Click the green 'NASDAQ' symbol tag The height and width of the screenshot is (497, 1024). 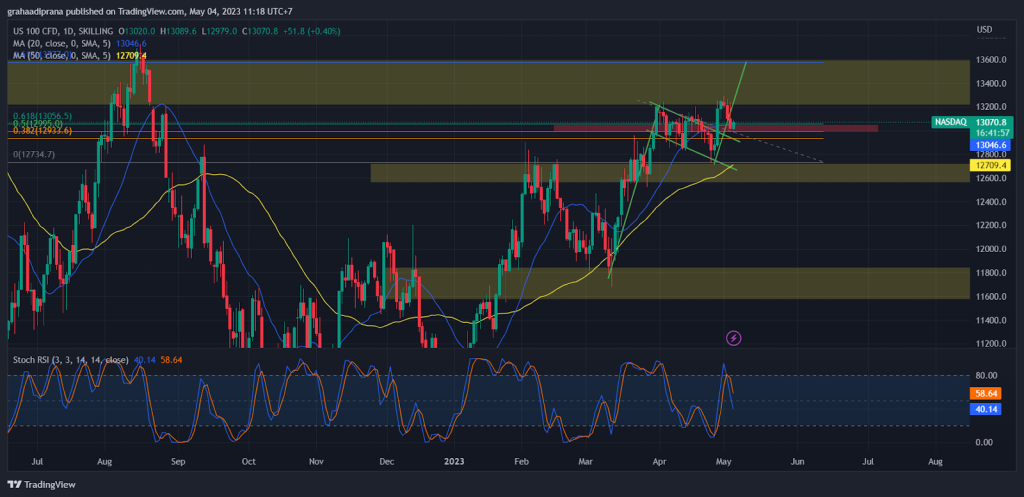click(951, 122)
